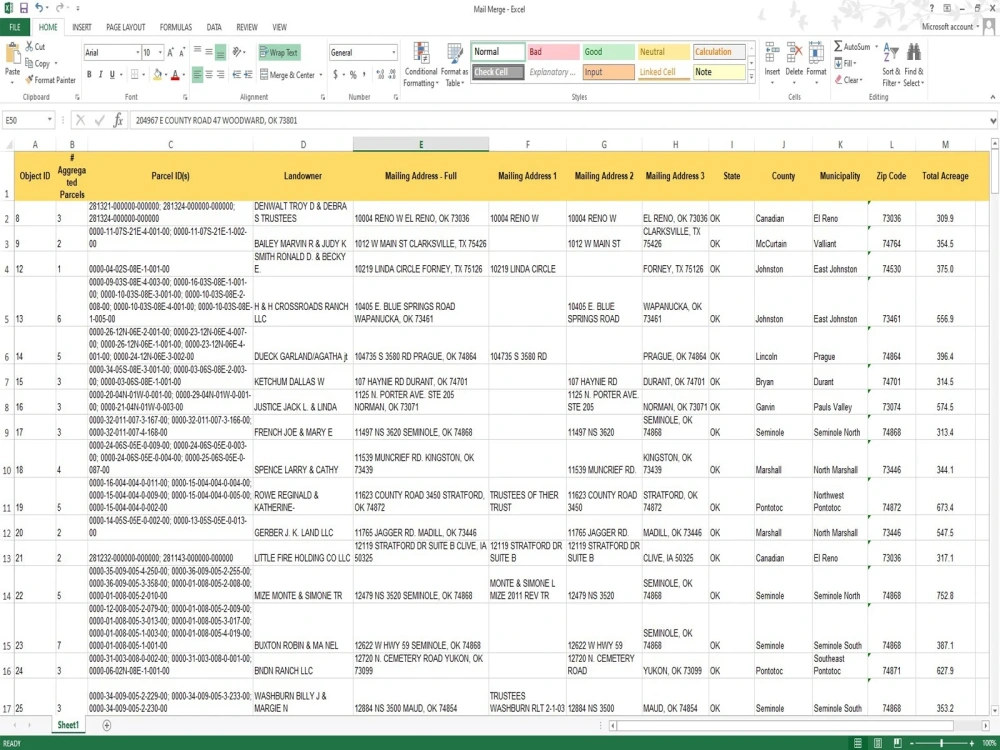
Task: Switch to the INSERT tab
Action: point(82,27)
